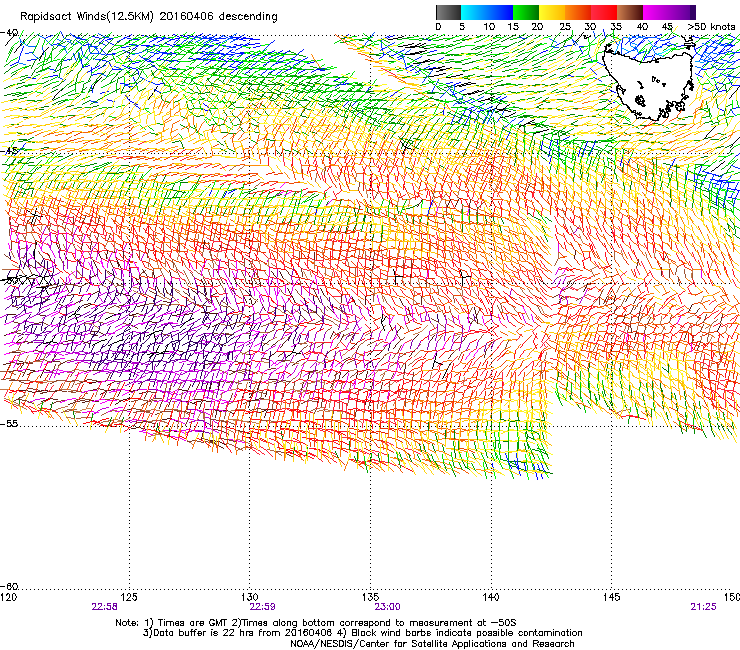This screenshot has height=650, width=740.
Task: Click the '10' legend scale number
Action: 489,27
